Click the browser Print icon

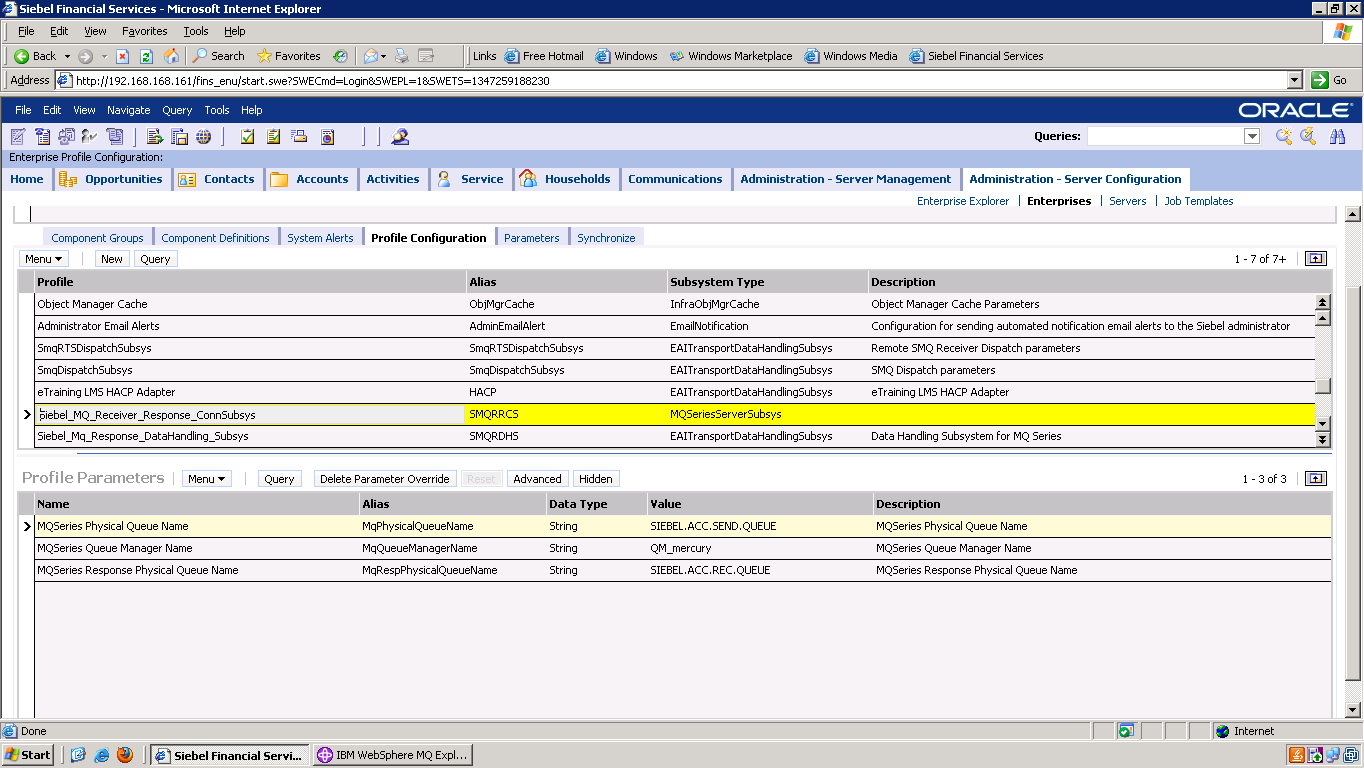[x=401, y=56]
